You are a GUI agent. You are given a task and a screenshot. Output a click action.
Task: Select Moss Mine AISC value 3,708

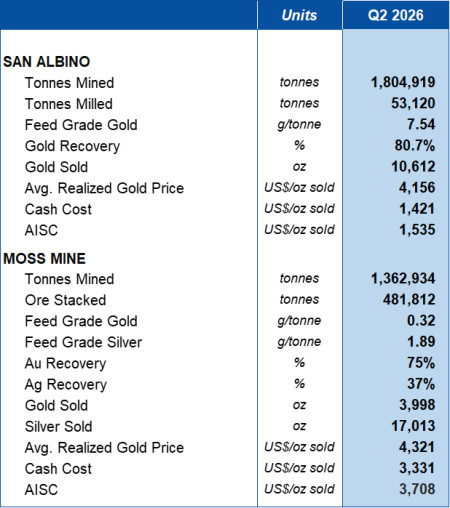(417, 489)
